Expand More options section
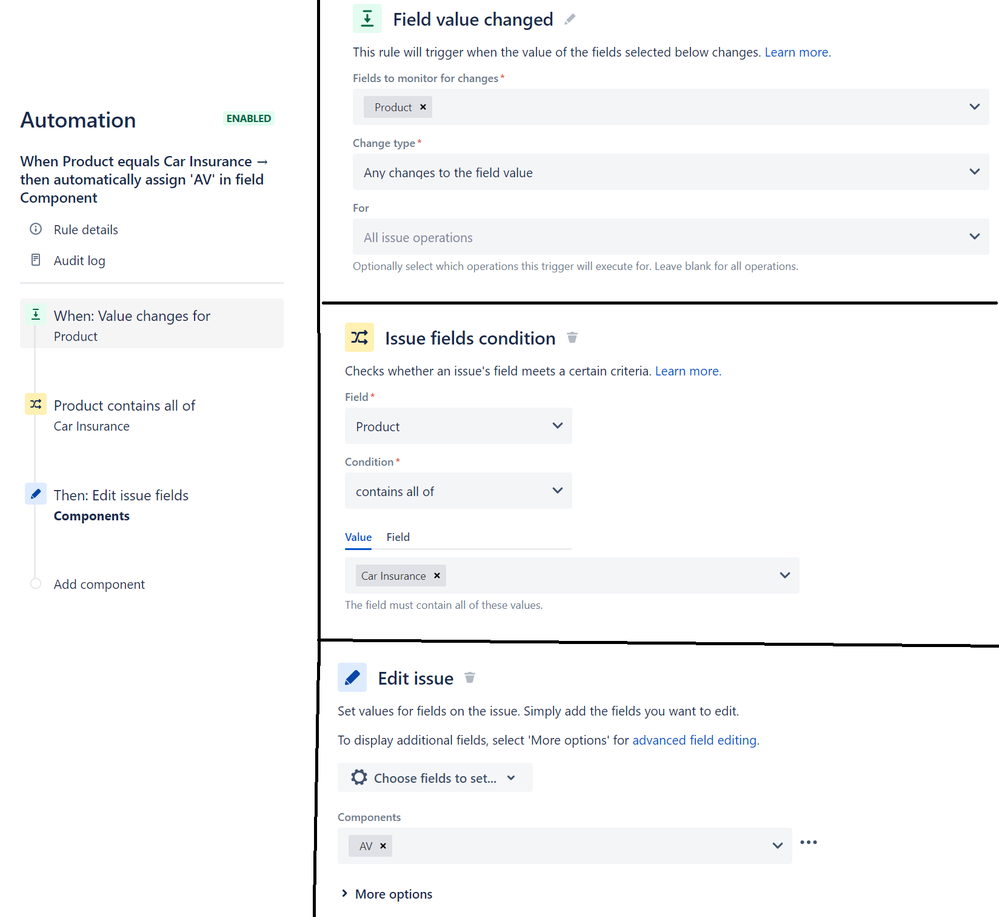999x917 pixels. (386, 894)
